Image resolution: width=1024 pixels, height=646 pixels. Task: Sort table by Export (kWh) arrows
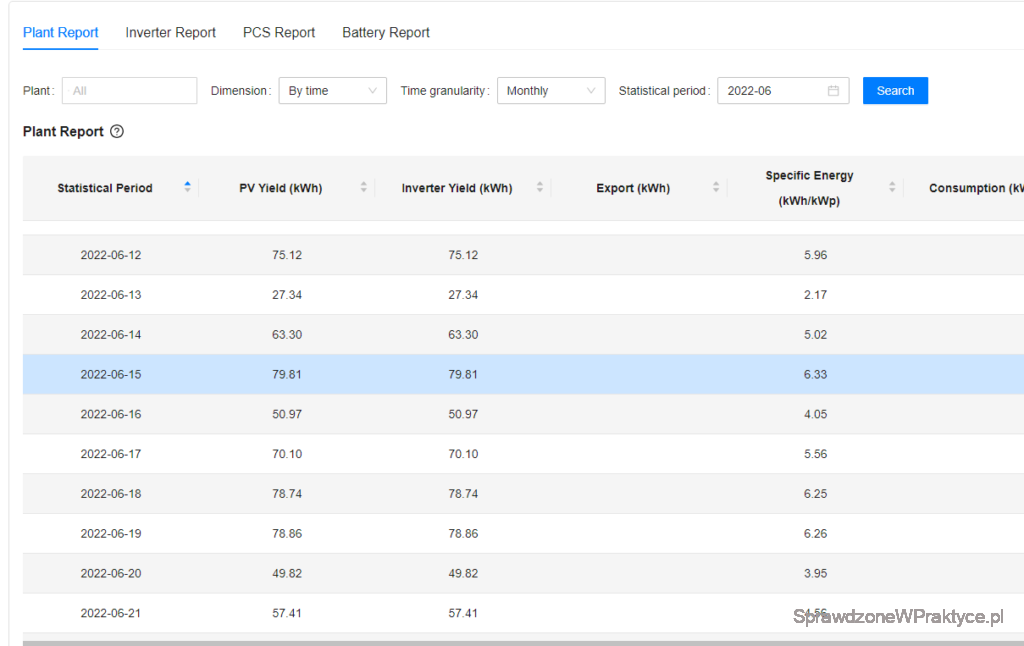click(716, 188)
